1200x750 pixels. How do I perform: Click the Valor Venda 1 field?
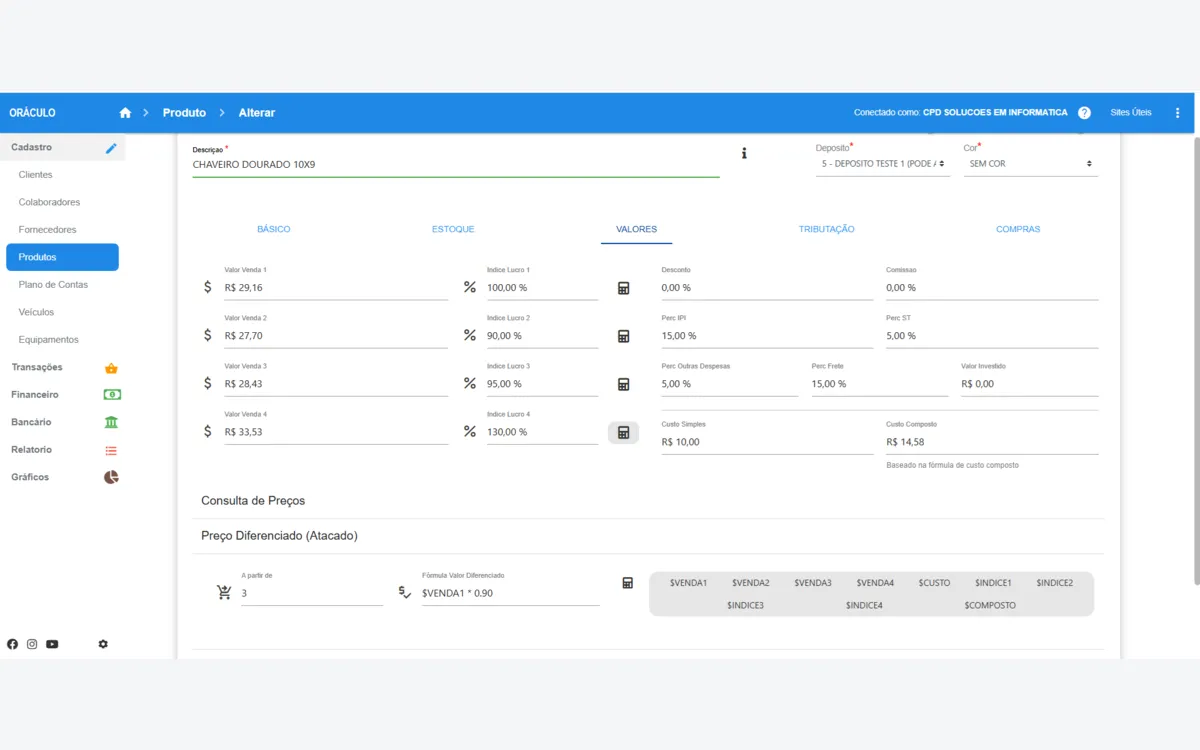[x=335, y=288]
